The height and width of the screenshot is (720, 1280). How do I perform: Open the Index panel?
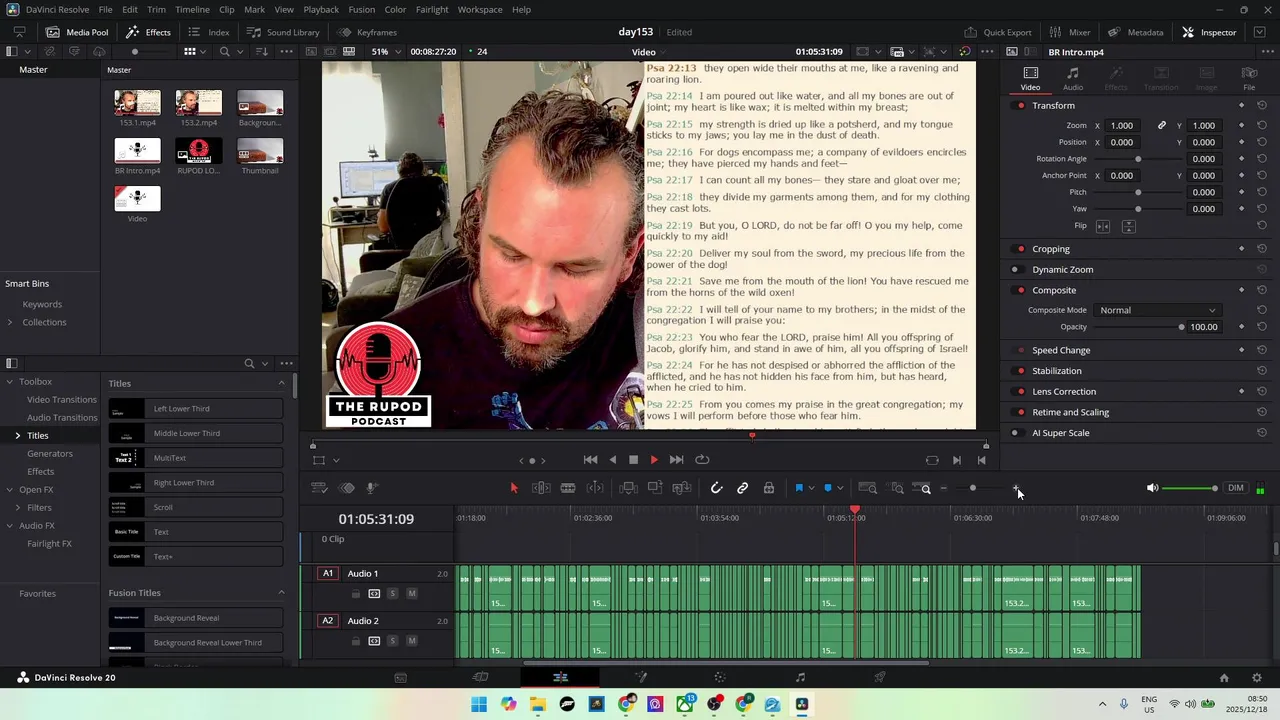pyautogui.click(x=209, y=32)
